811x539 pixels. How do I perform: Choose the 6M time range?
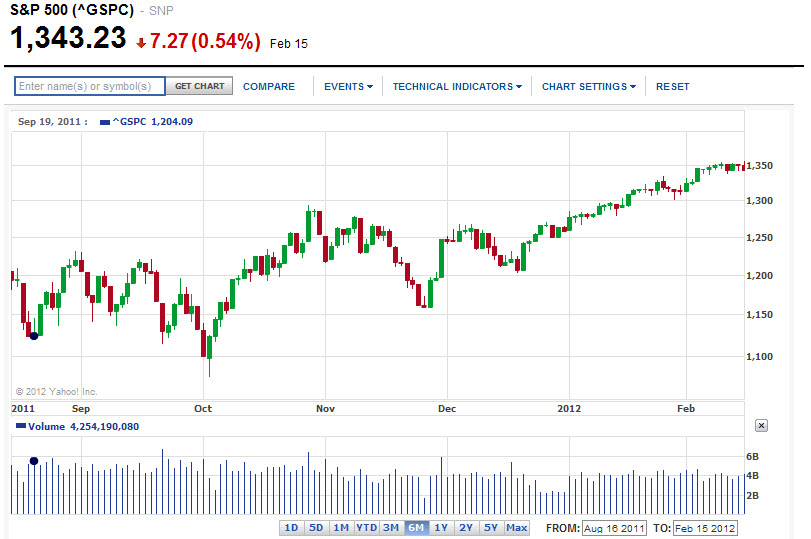[416, 528]
